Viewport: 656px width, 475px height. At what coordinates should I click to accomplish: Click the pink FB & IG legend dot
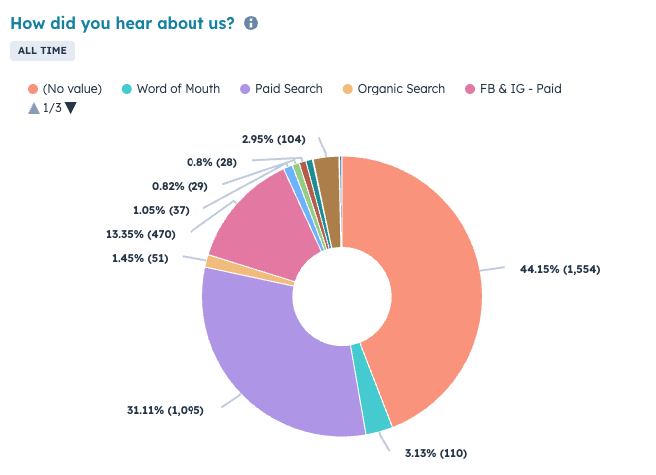point(469,89)
